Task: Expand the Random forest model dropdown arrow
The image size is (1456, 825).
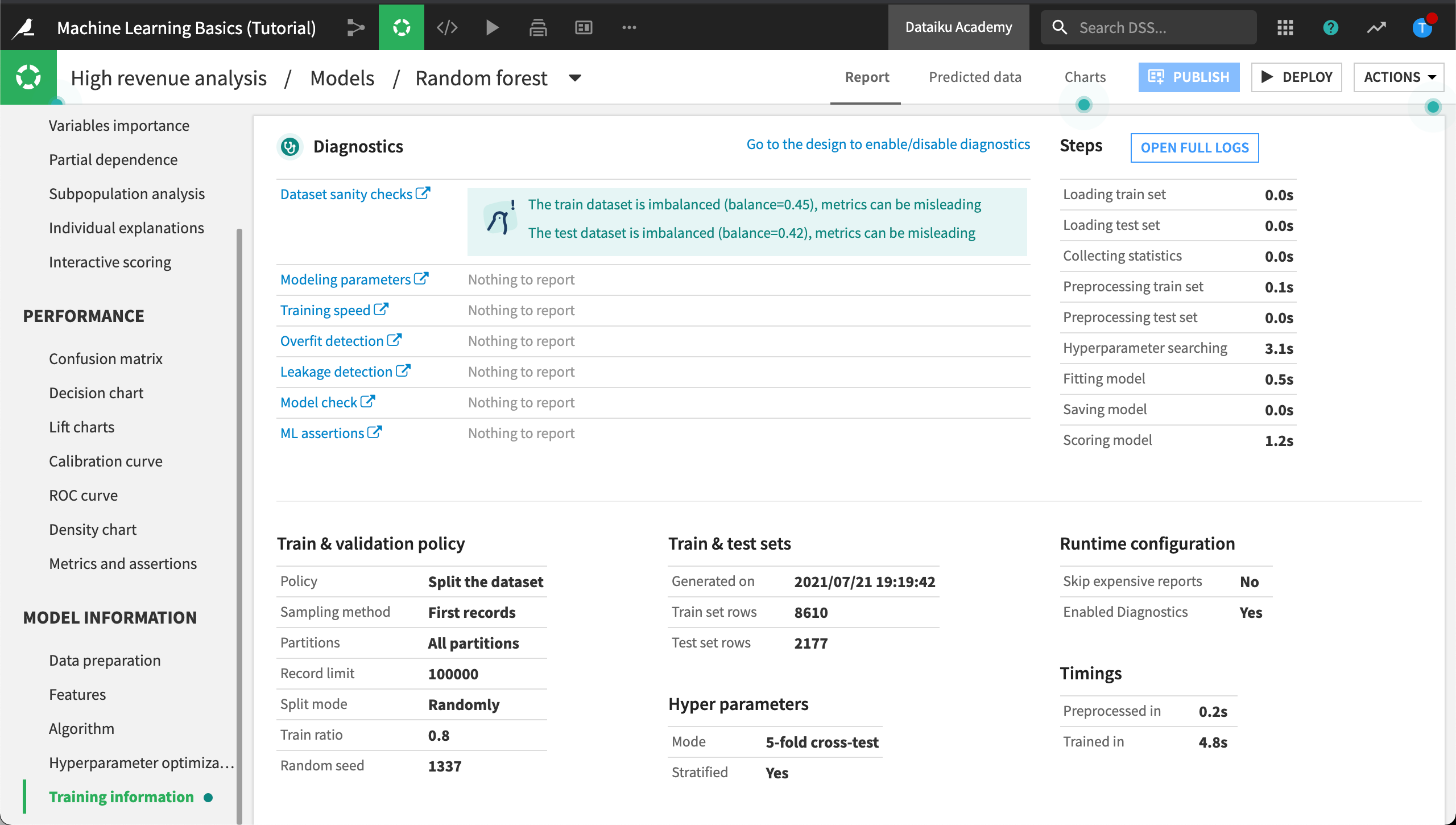Action: tap(575, 78)
